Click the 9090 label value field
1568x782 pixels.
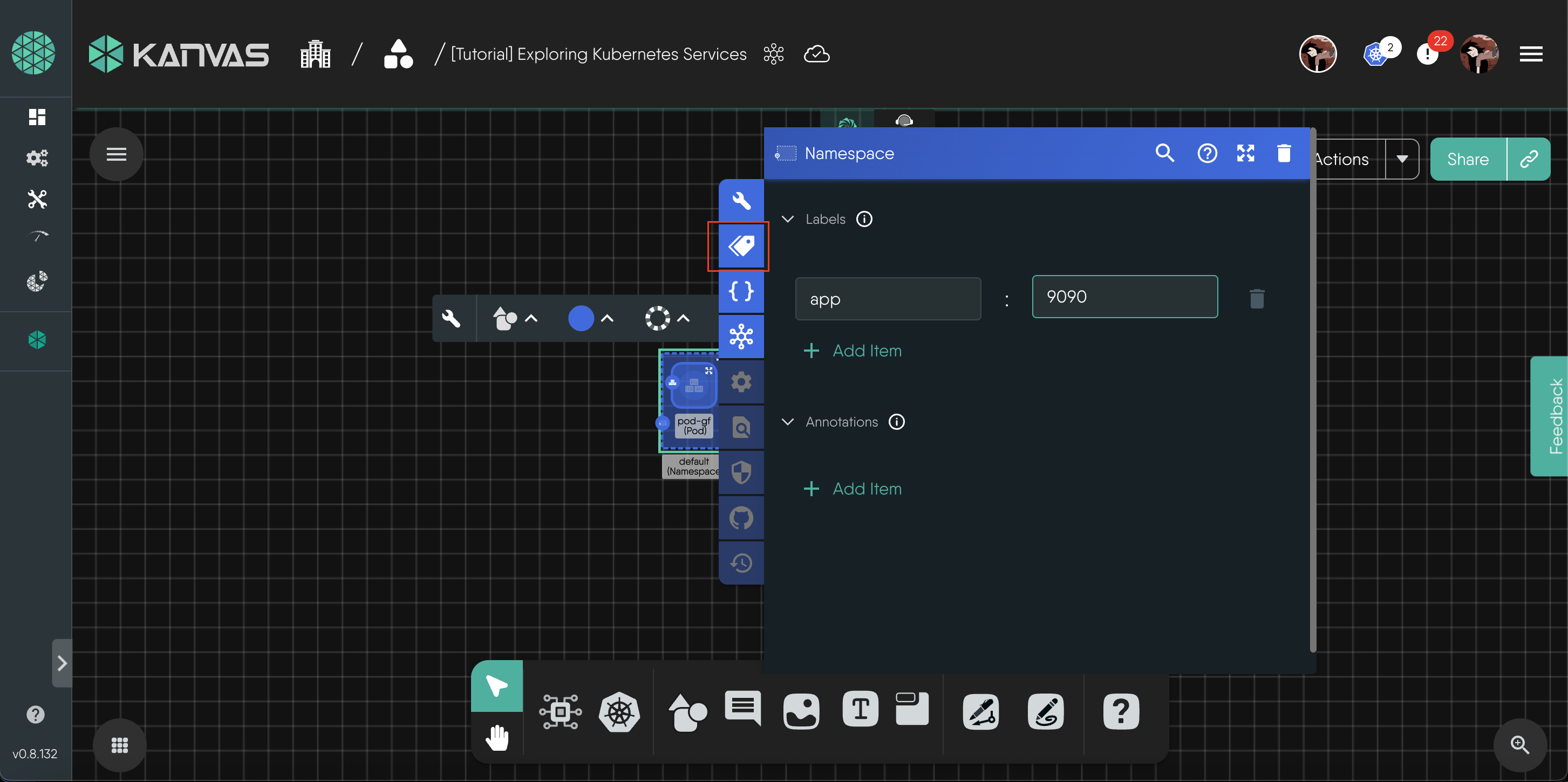tap(1124, 297)
